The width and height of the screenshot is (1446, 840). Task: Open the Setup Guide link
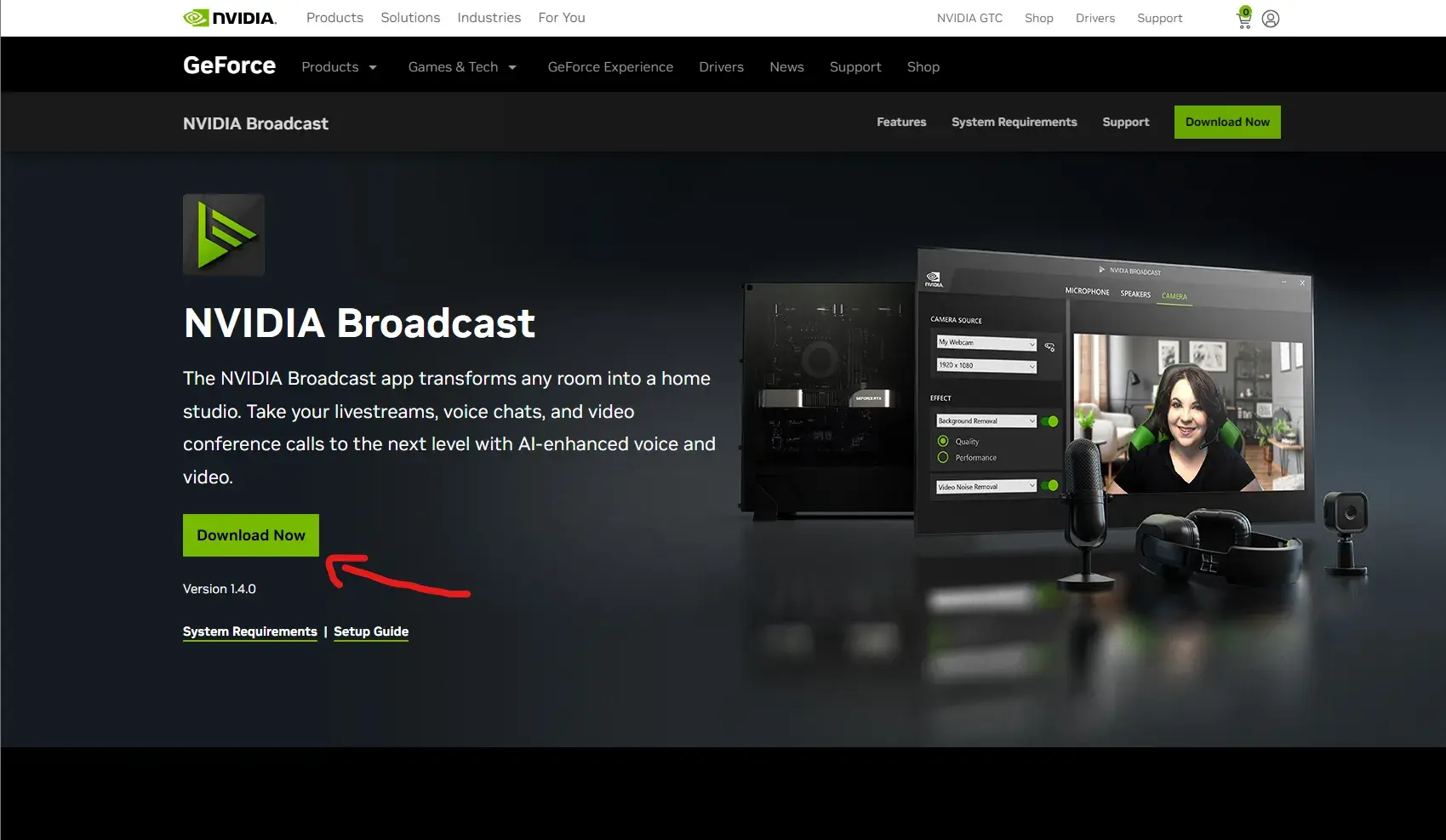point(371,631)
